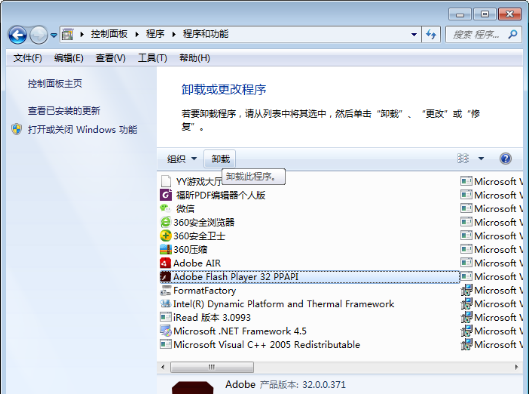
Task: Click the scrollbar left arrow
Action: pos(163,367)
